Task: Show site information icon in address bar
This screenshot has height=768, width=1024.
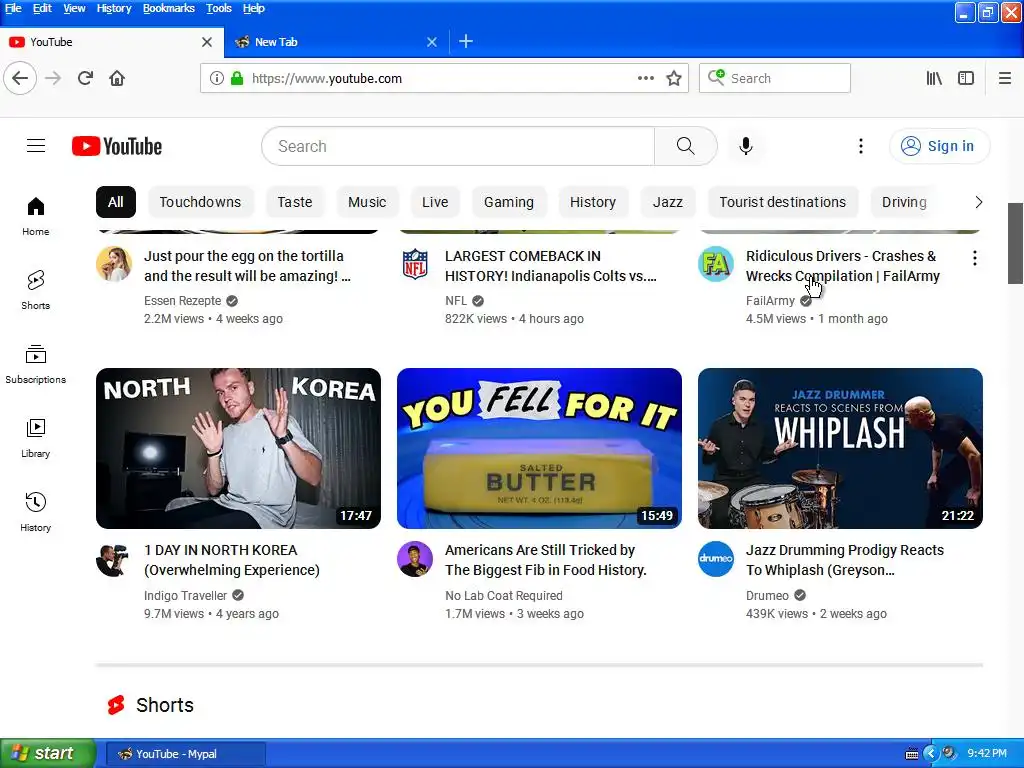Action: 217,78
